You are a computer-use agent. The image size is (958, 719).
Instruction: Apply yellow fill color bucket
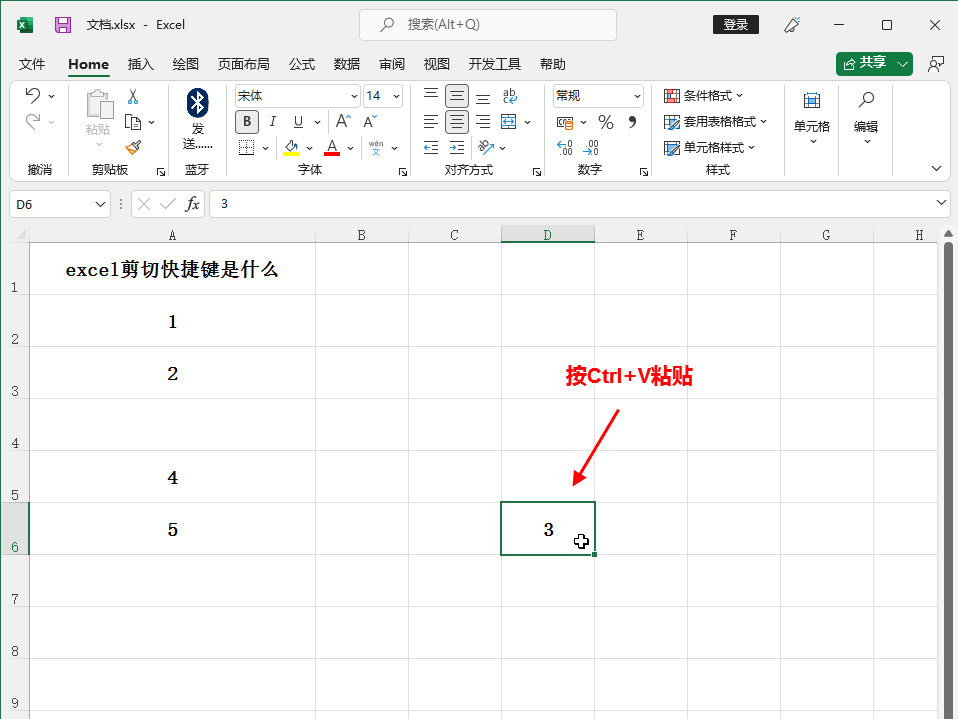coord(291,147)
